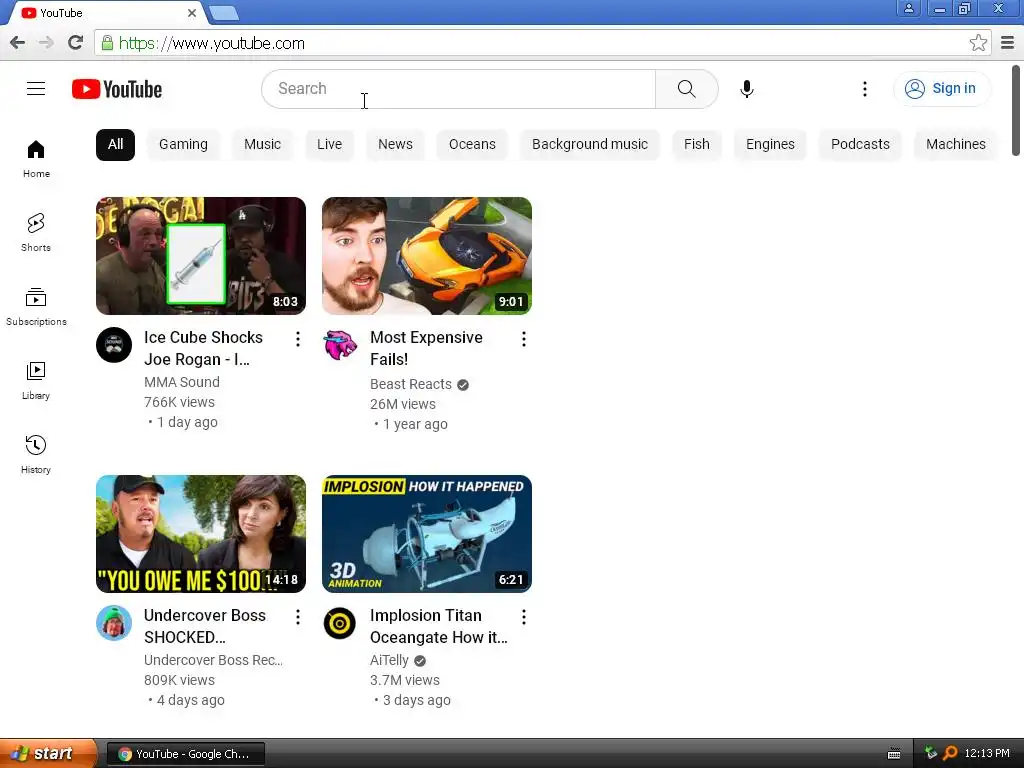Open the new tab button
The width and height of the screenshot is (1024, 768).
pyautogui.click(x=224, y=12)
